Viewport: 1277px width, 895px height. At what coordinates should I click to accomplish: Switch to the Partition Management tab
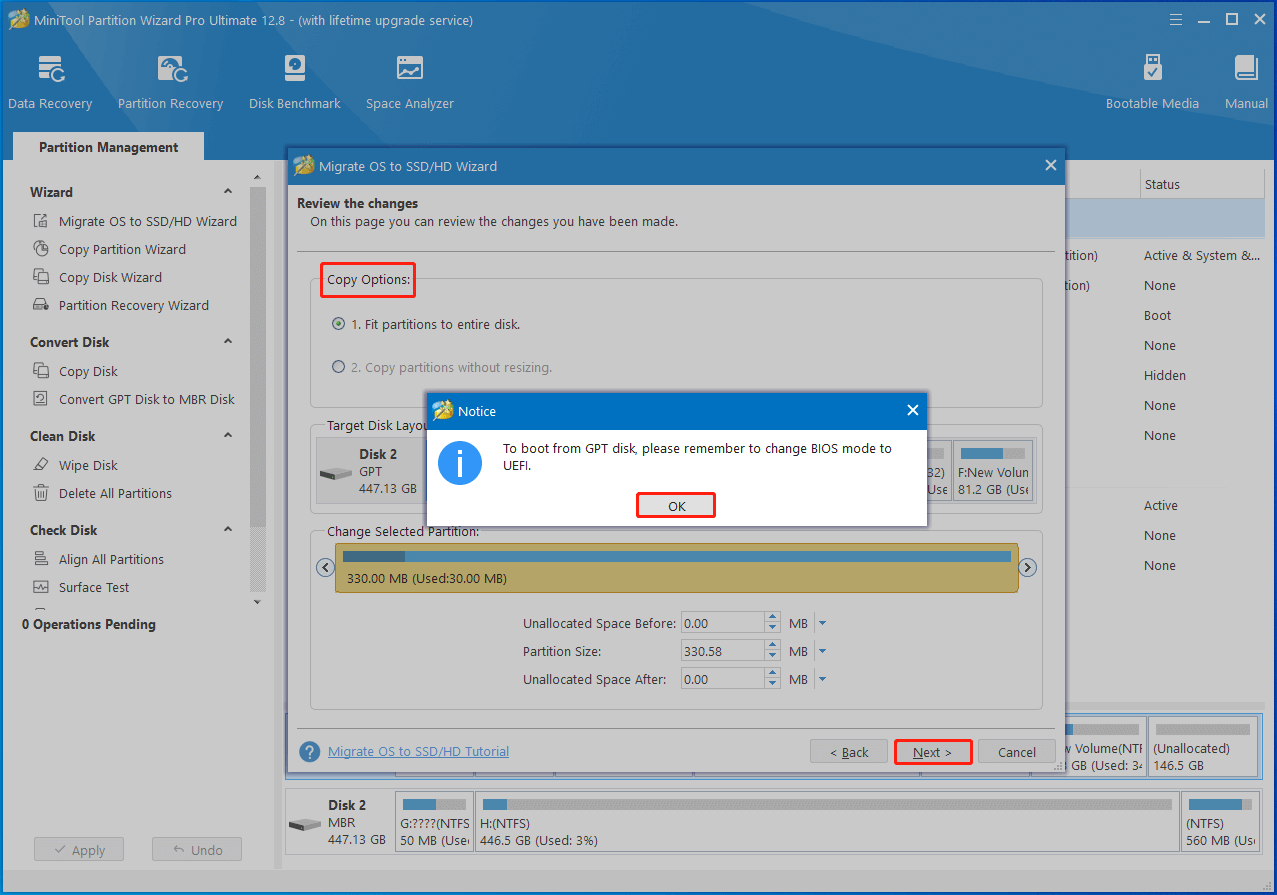pos(107,147)
